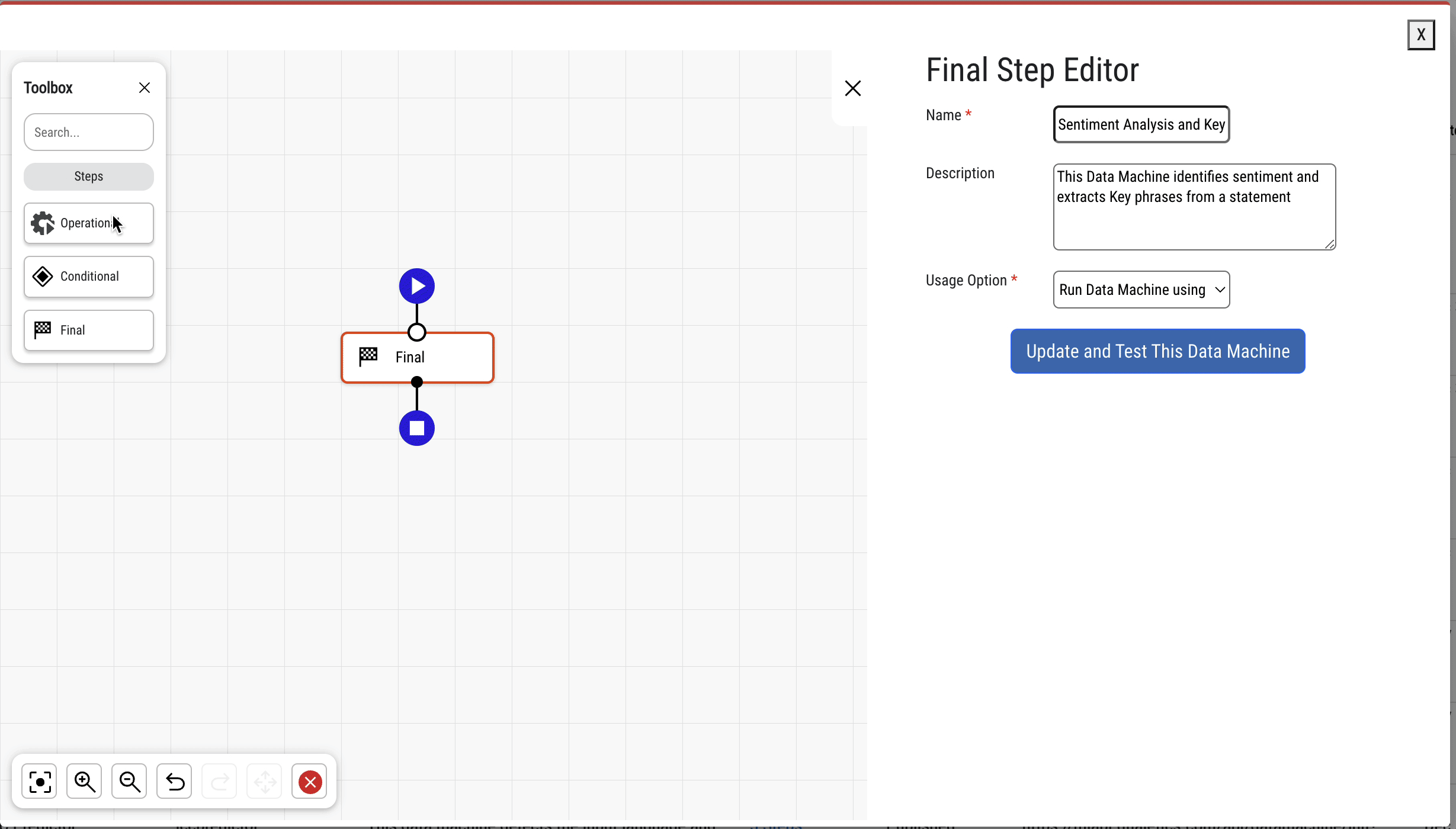Click the Steps tab in Toolbox
The image size is (1456, 829).
tap(89, 176)
